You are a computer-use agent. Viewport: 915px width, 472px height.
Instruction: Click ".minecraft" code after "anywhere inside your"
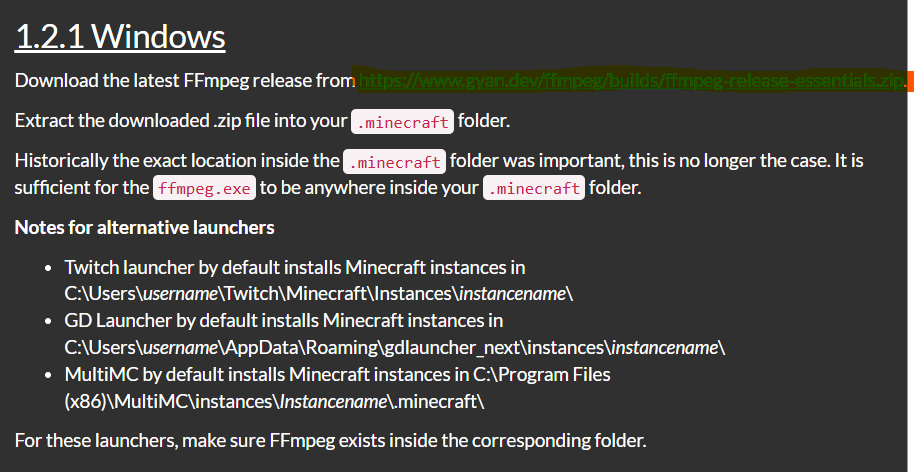pyautogui.click(x=533, y=188)
